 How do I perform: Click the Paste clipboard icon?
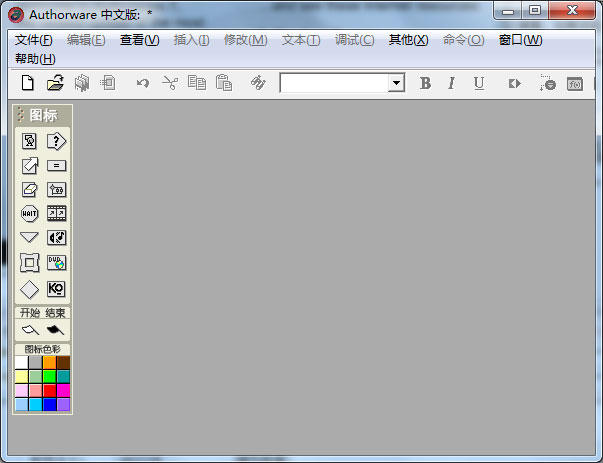point(224,83)
